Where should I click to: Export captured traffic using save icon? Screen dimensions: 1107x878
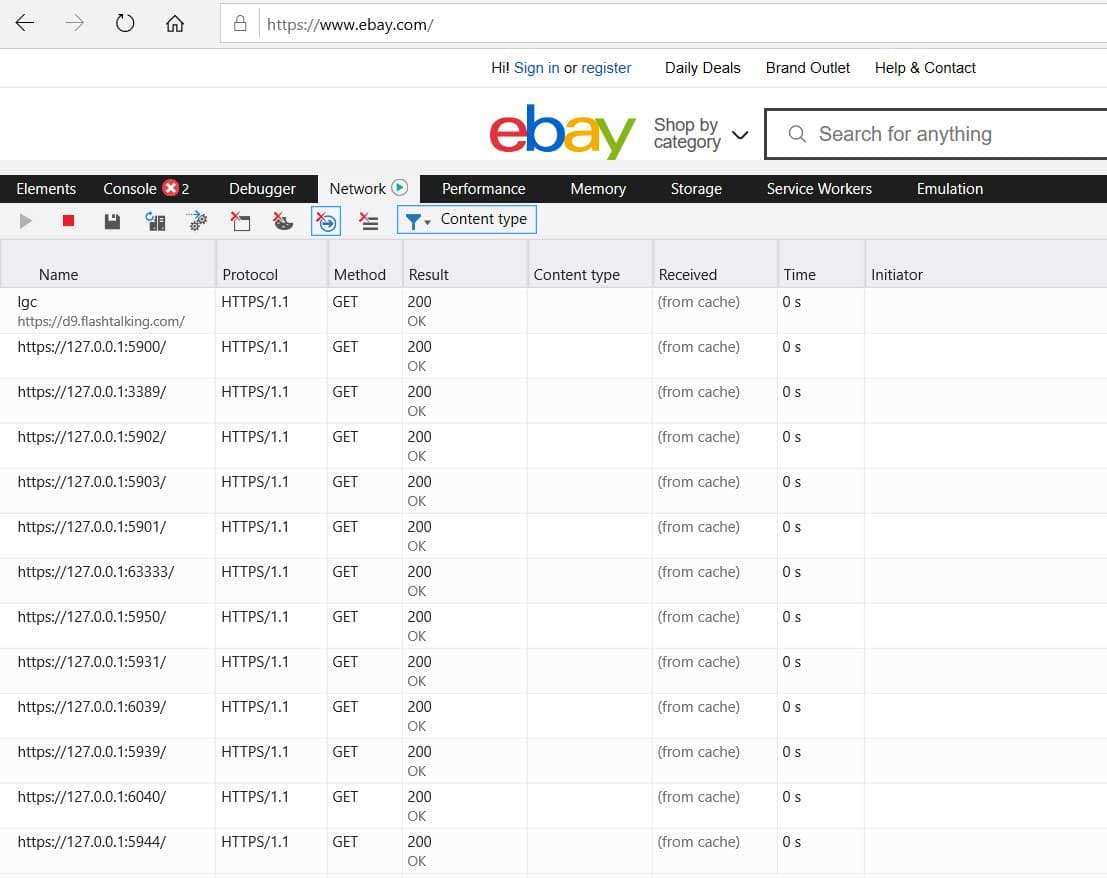112,220
